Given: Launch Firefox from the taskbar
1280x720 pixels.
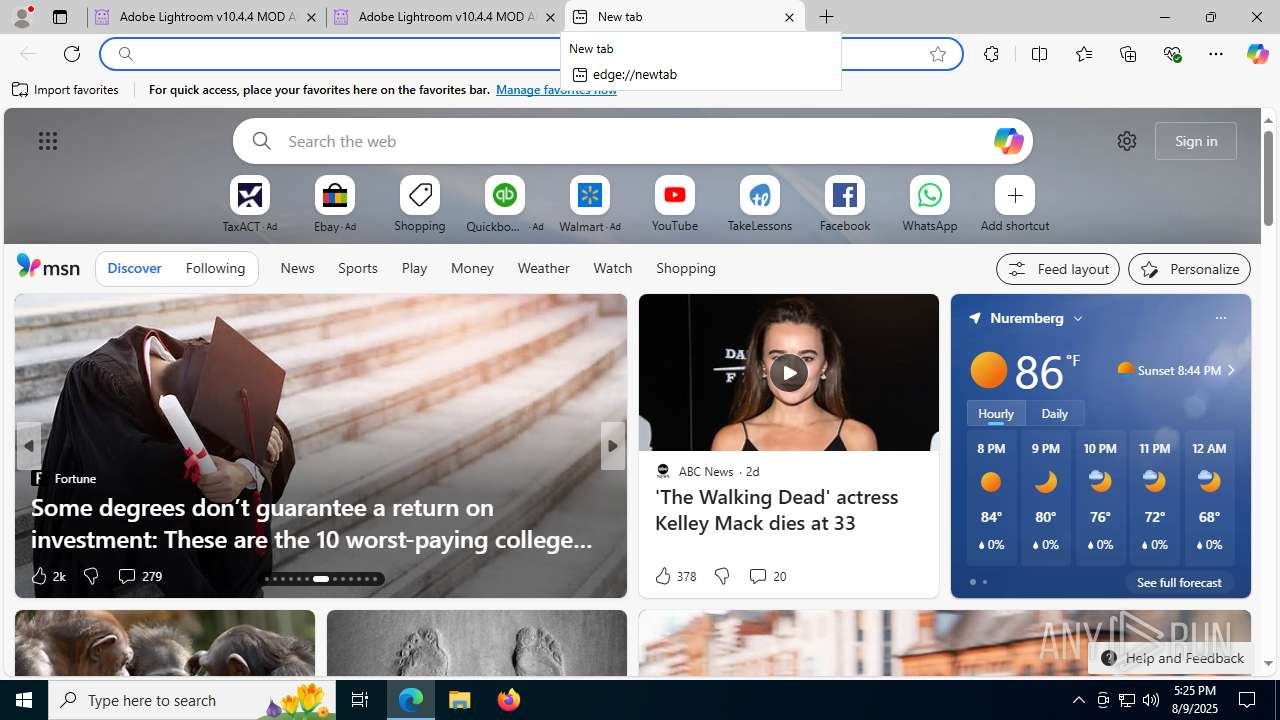Looking at the screenshot, I should click(x=508, y=700).
